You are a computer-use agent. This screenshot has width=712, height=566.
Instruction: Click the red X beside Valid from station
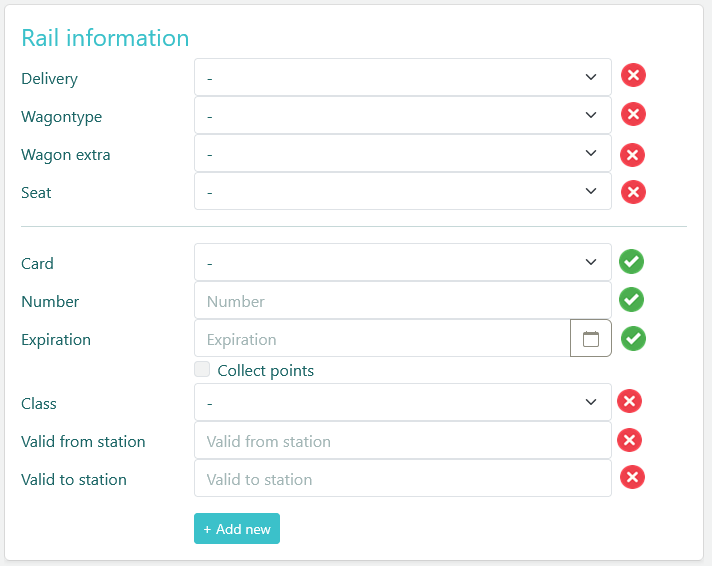tap(629, 440)
